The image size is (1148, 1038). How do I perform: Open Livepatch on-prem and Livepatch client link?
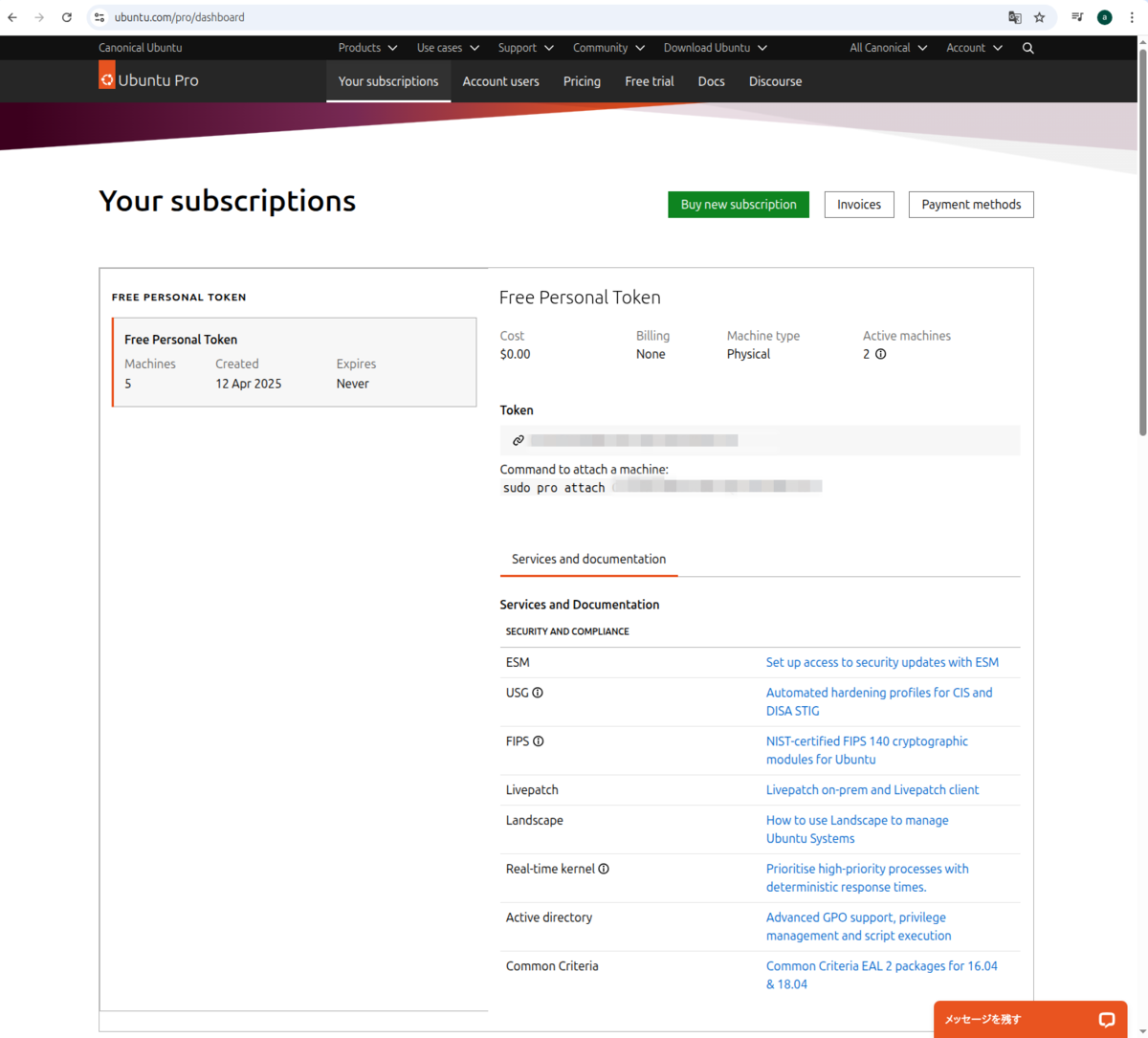point(872,790)
